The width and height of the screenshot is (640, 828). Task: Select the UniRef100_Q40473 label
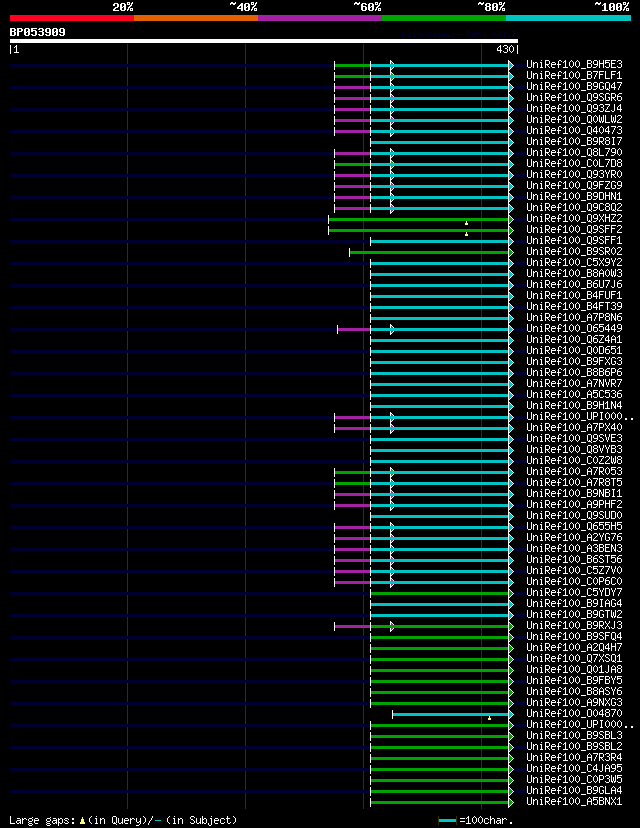tap(575, 130)
